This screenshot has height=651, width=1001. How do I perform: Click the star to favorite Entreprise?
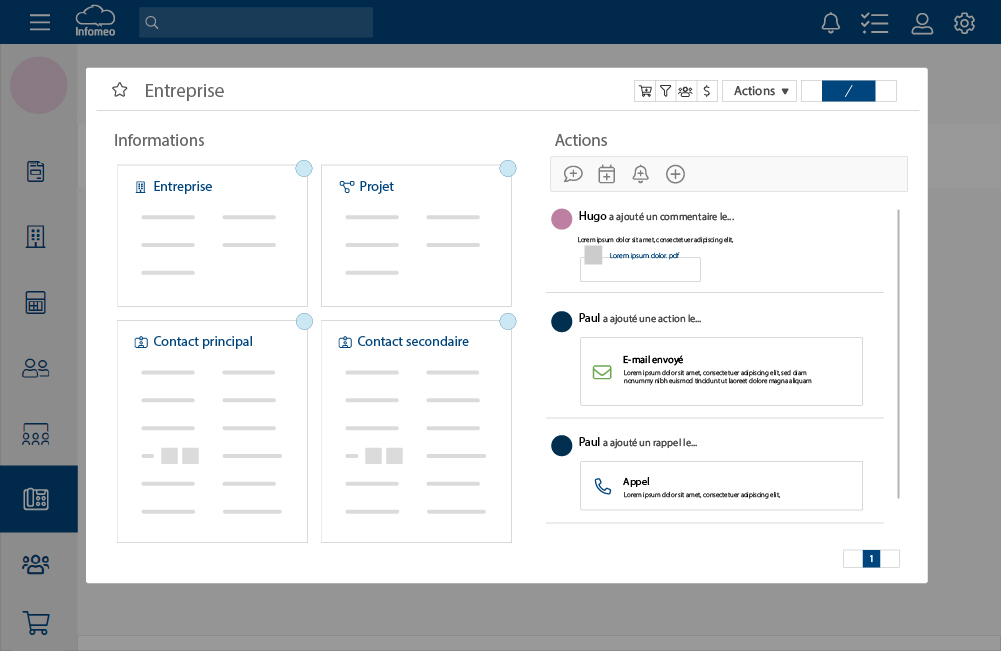(119, 90)
